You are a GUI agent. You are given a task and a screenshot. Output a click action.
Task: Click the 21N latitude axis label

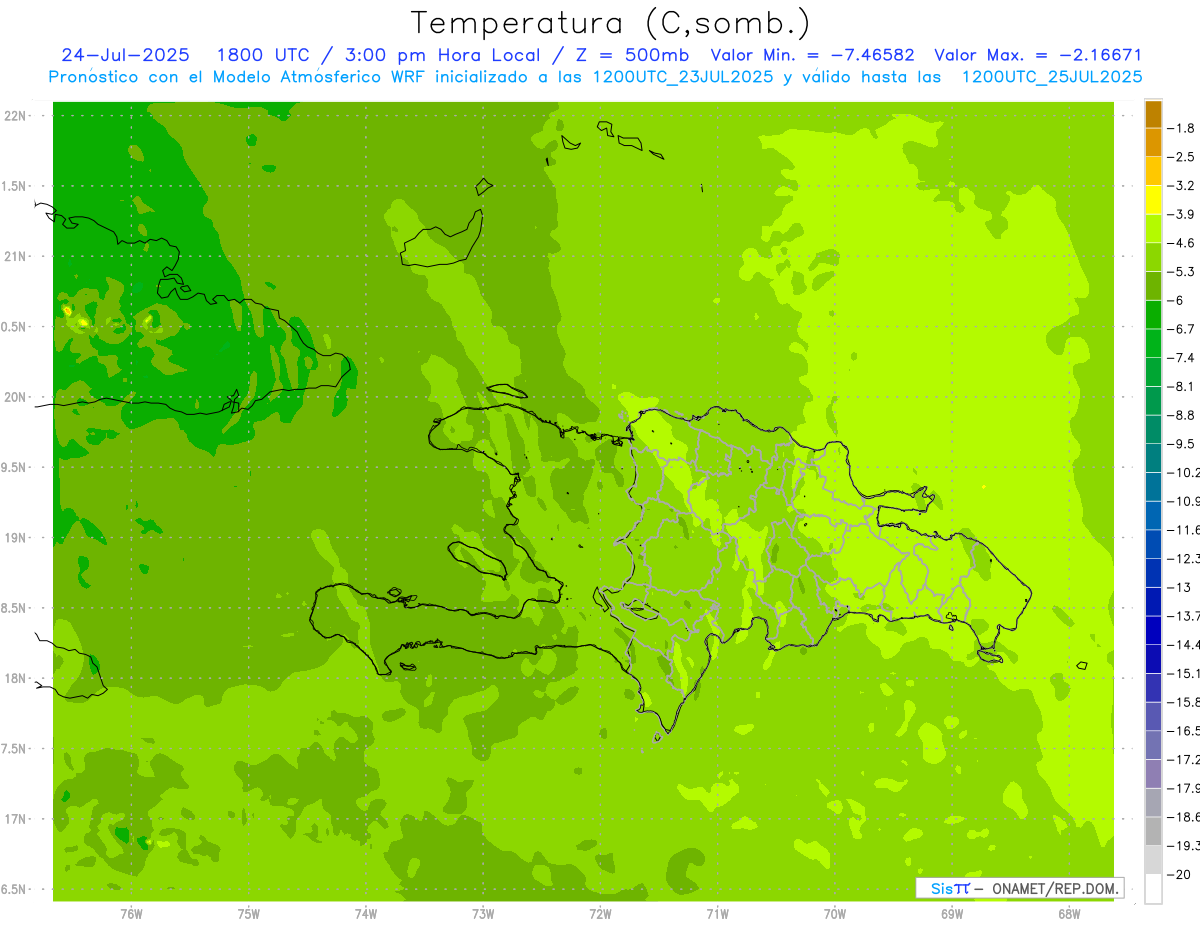coord(17,256)
